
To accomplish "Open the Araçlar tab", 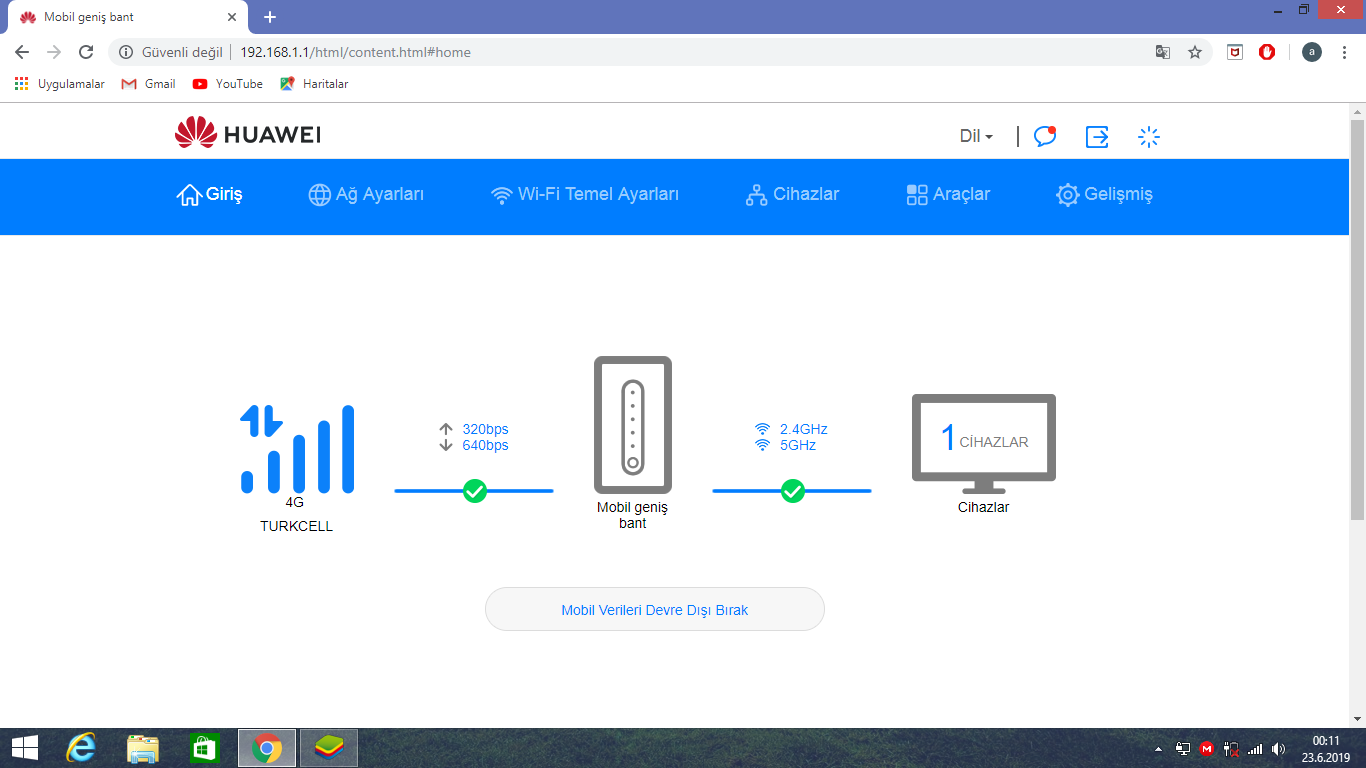I will pyautogui.click(x=948, y=195).
